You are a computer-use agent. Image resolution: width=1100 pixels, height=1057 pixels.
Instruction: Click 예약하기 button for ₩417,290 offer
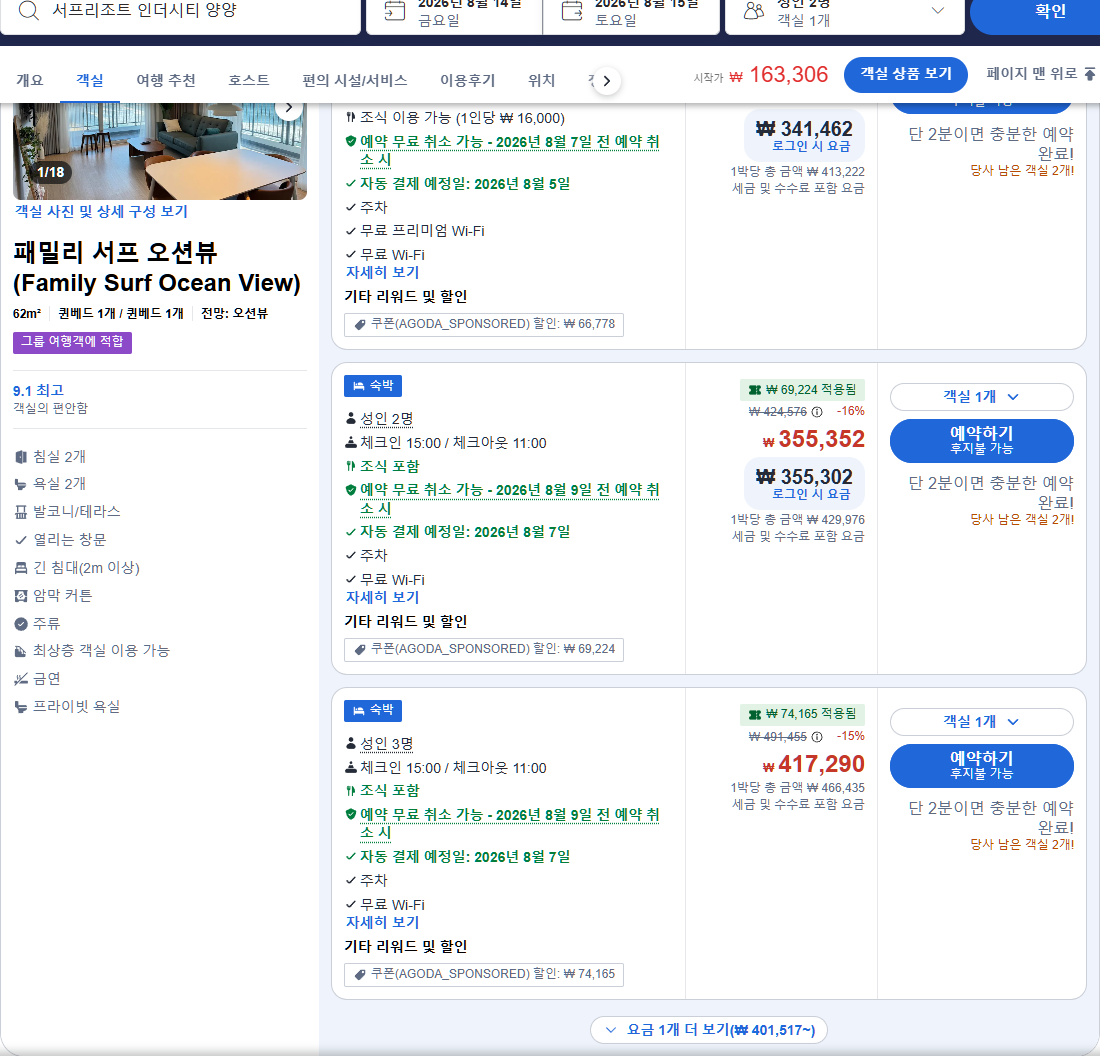click(x=981, y=765)
